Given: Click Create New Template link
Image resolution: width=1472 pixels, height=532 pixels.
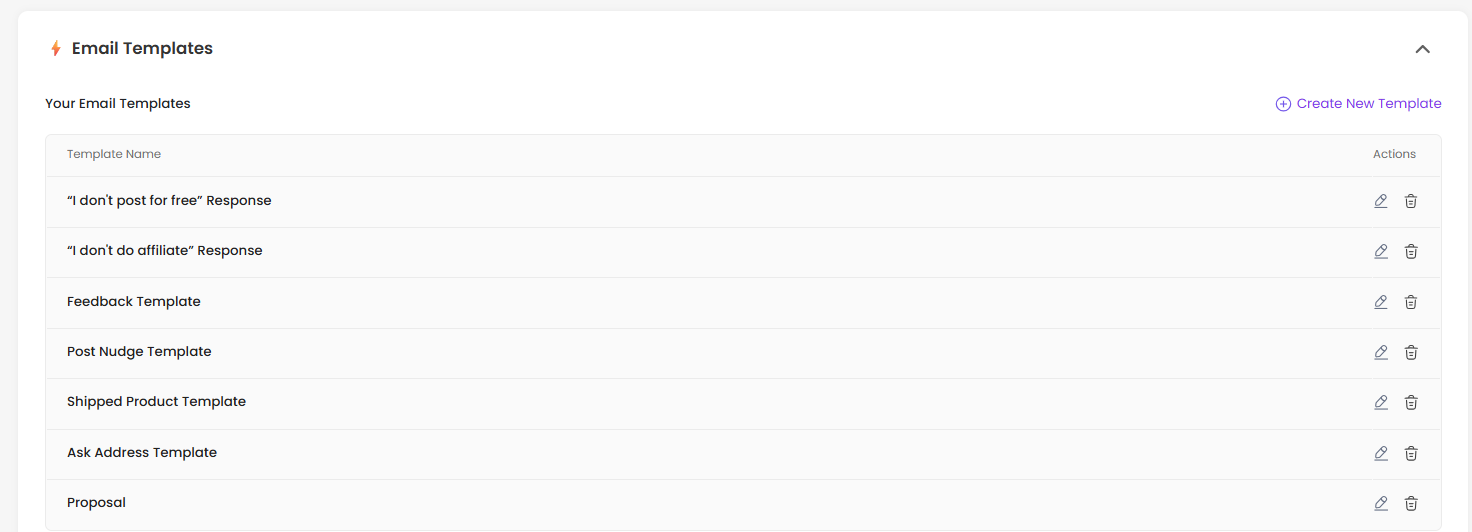Looking at the screenshot, I should [x=1369, y=103].
